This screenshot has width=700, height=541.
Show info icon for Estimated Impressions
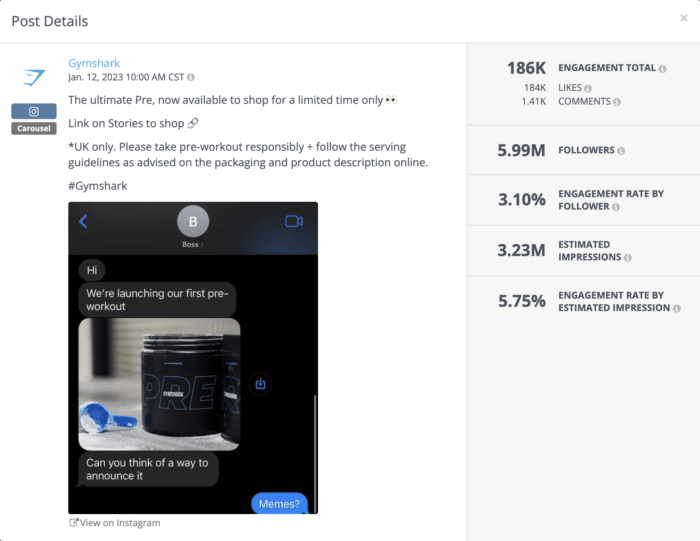628,258
